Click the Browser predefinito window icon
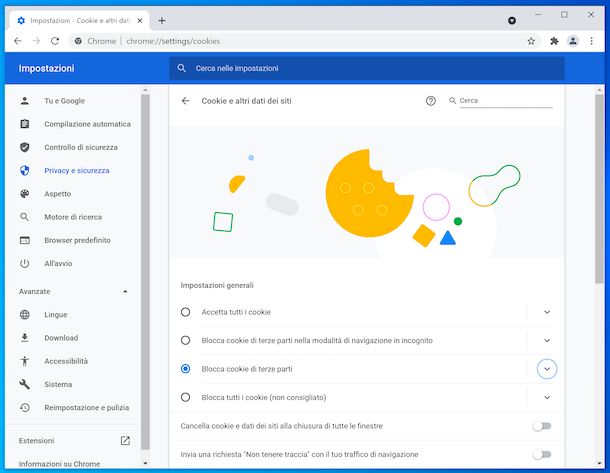Image resolution: width=610 pixels, height=473 pixels. coord(25,240)
